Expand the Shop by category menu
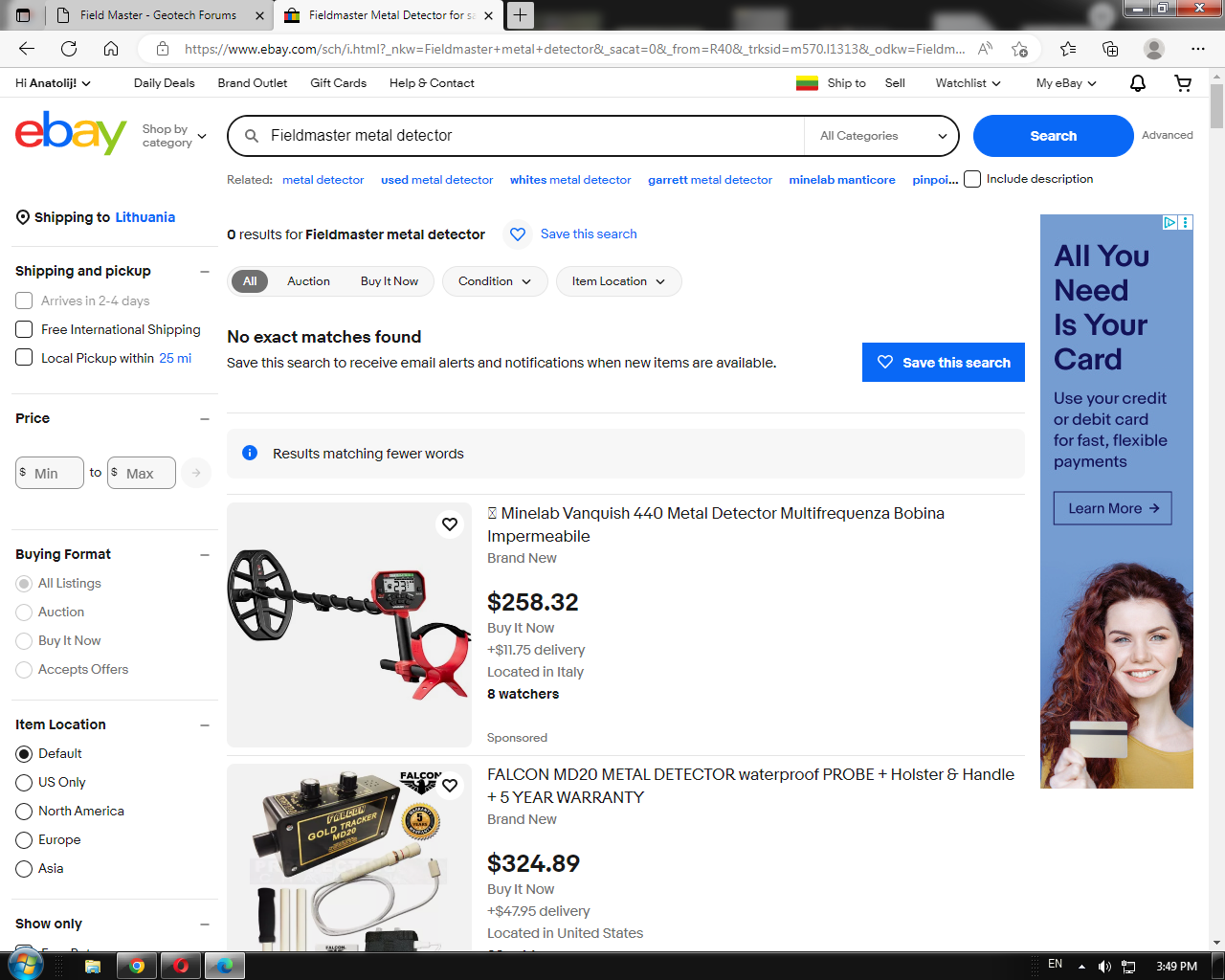 (x=174, y=136)
